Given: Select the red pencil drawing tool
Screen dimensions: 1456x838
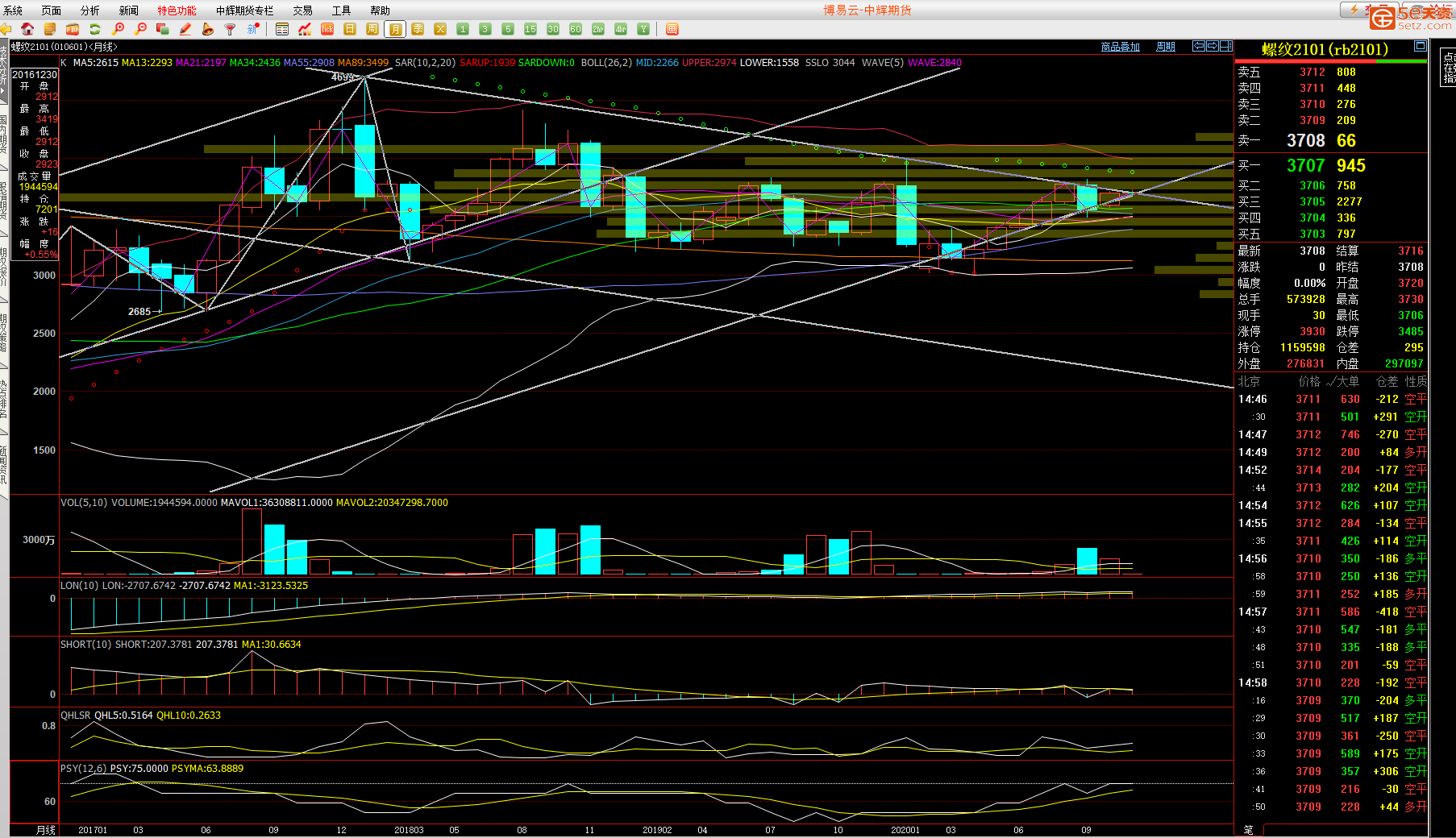Looking at the screenshot, I should [185, 29].
